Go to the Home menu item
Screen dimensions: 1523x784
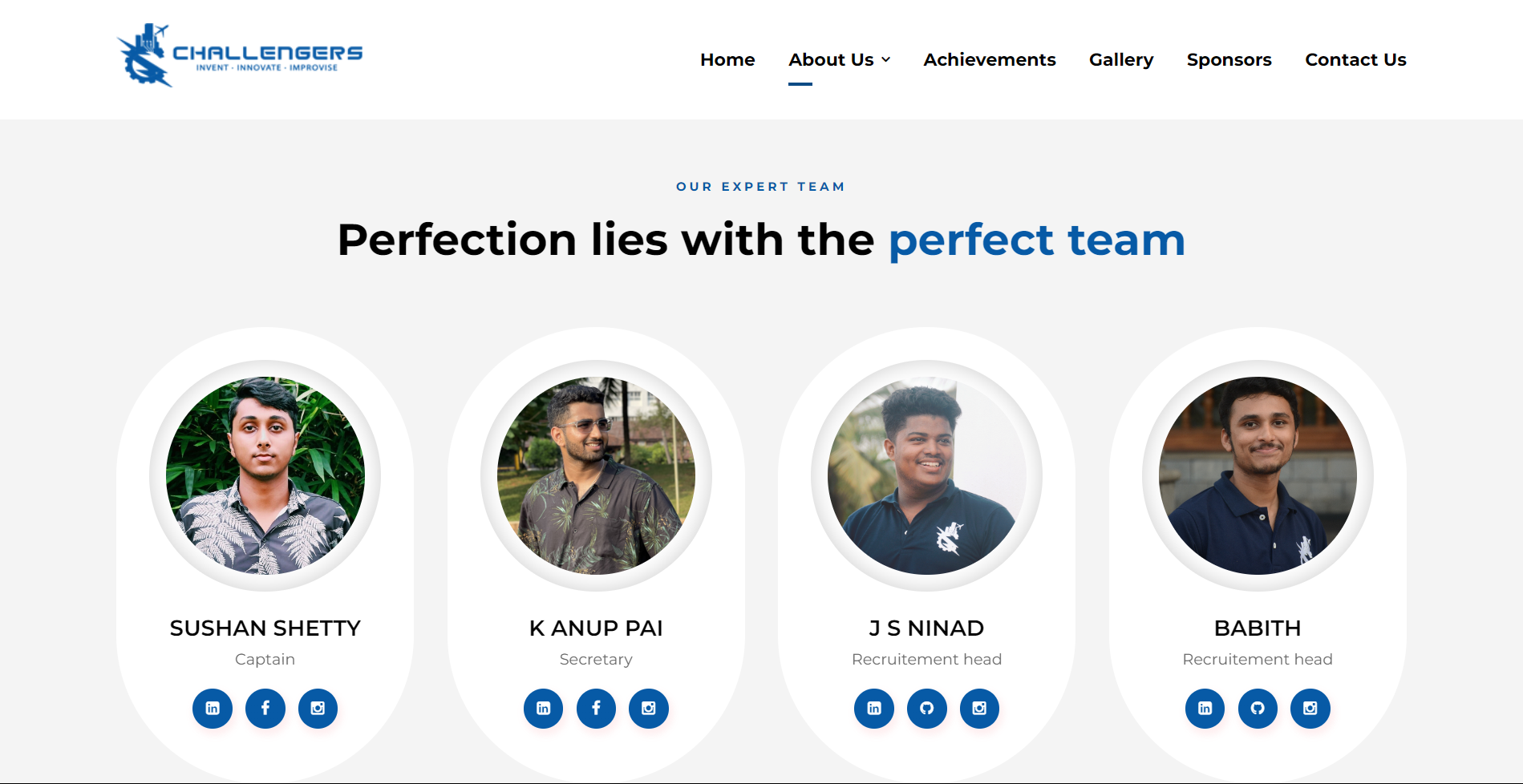727,60
